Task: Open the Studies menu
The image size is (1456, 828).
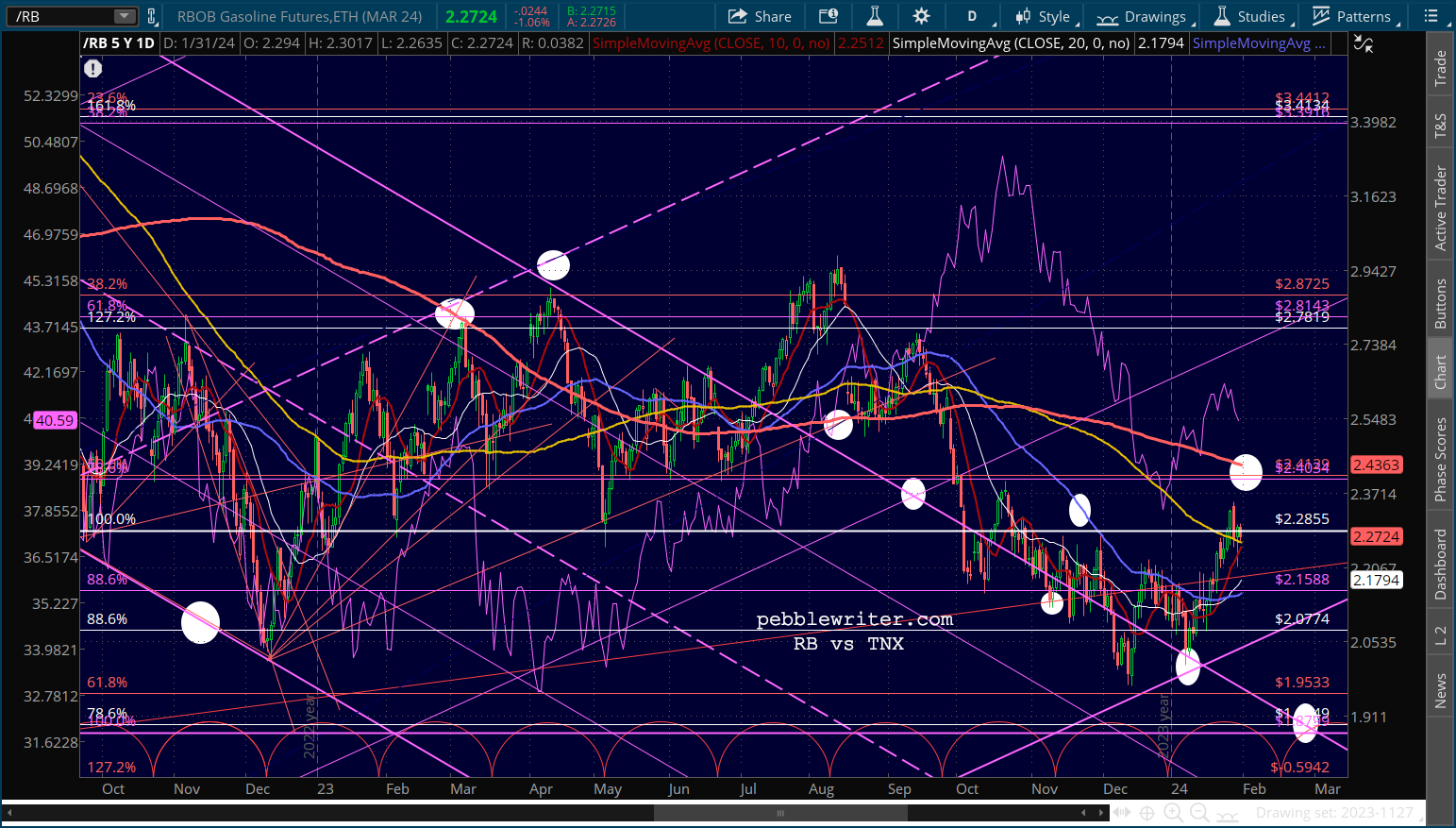Action: (1249, 16)
